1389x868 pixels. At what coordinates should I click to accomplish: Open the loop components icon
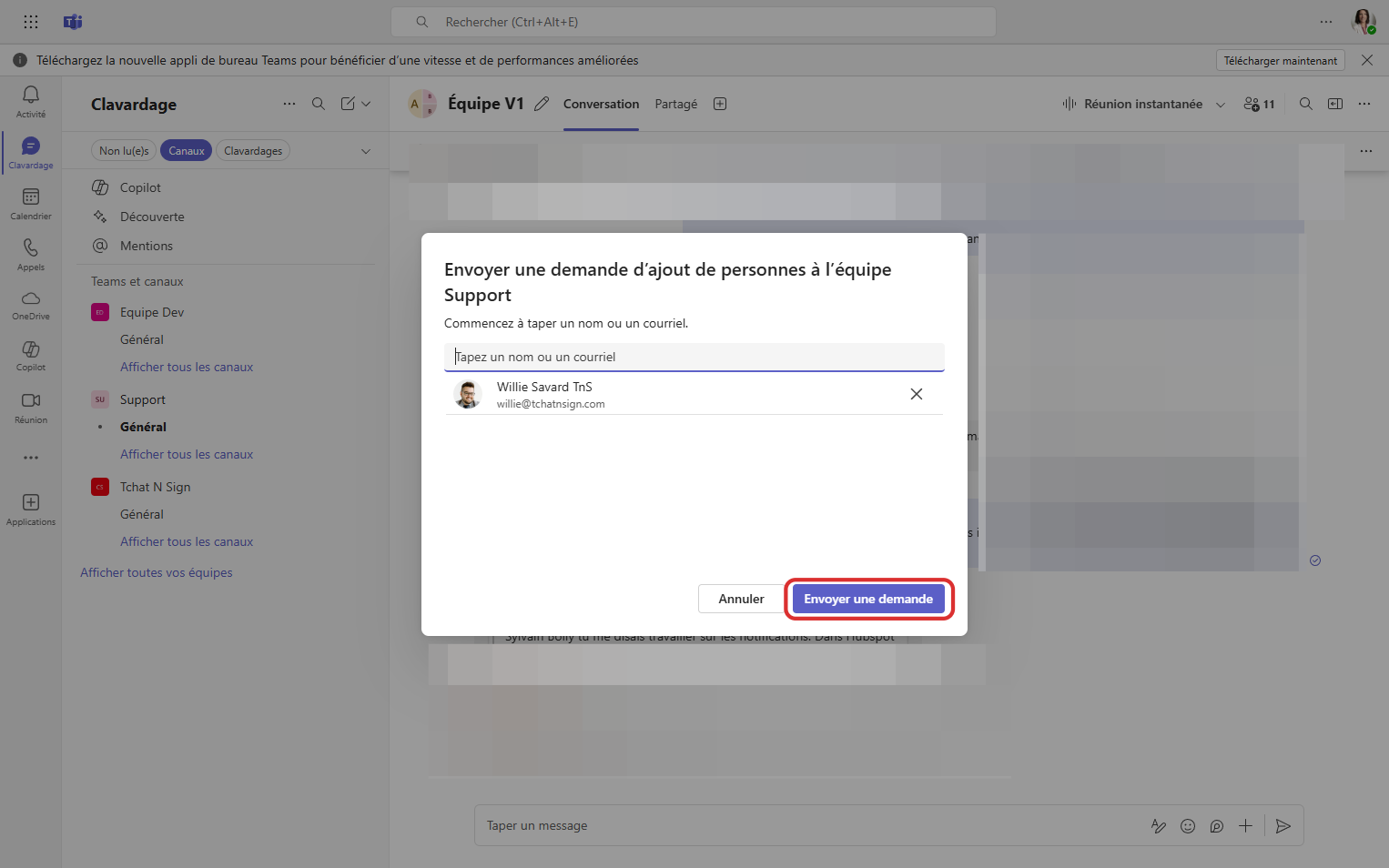(1217, 826)
